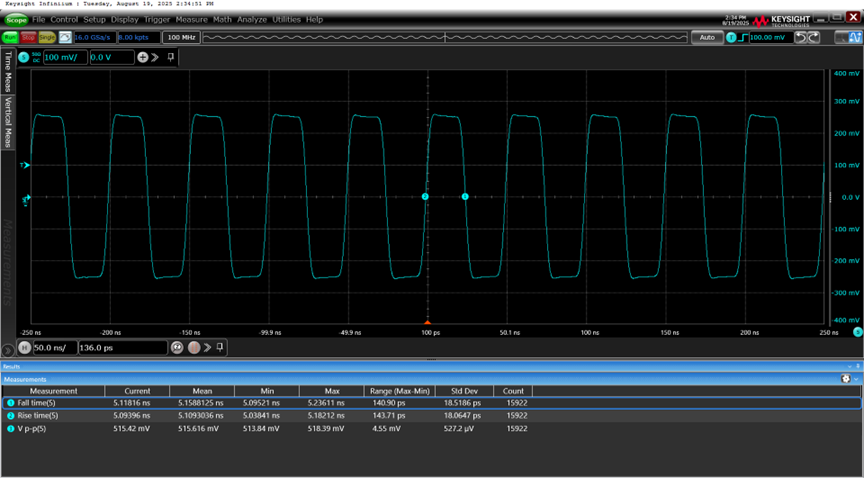Open the Vertical Meas side tab

click(x=8, y=122)
